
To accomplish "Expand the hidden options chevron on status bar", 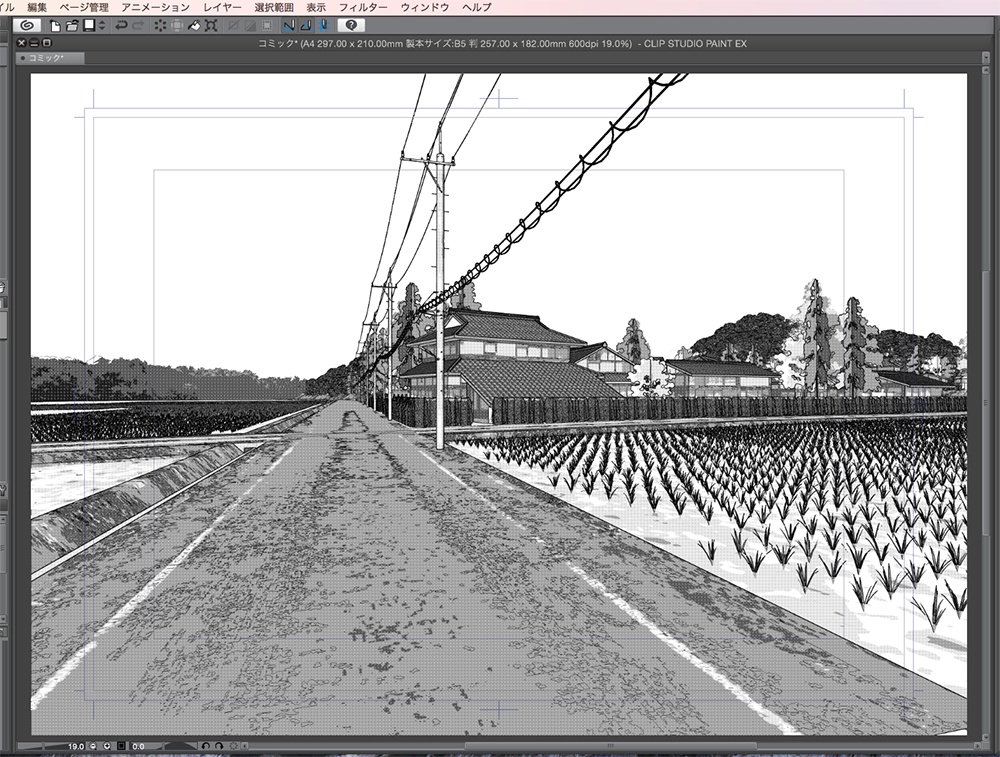I will pyautogui.click(x=244, y=745).
